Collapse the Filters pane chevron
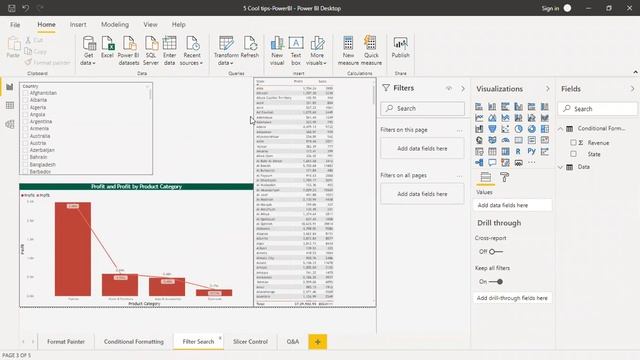640x360 pixels. click(x=463, y=89)
